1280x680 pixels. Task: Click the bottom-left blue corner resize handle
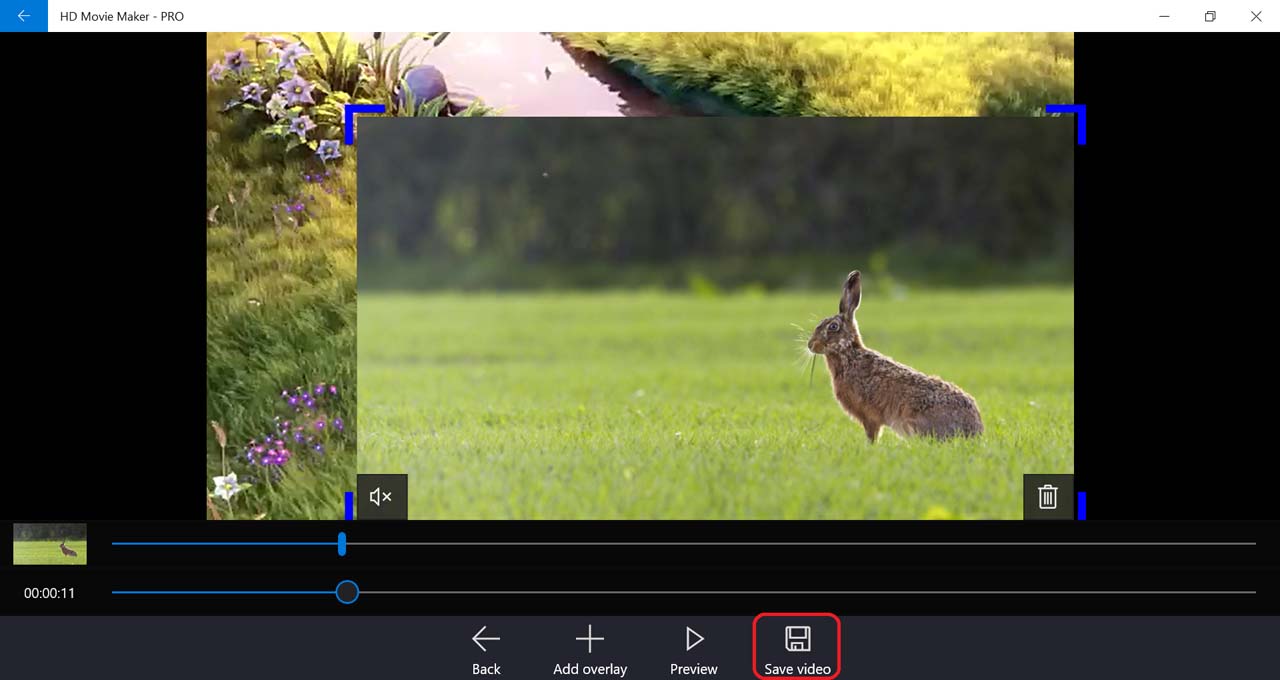[349, 506]
